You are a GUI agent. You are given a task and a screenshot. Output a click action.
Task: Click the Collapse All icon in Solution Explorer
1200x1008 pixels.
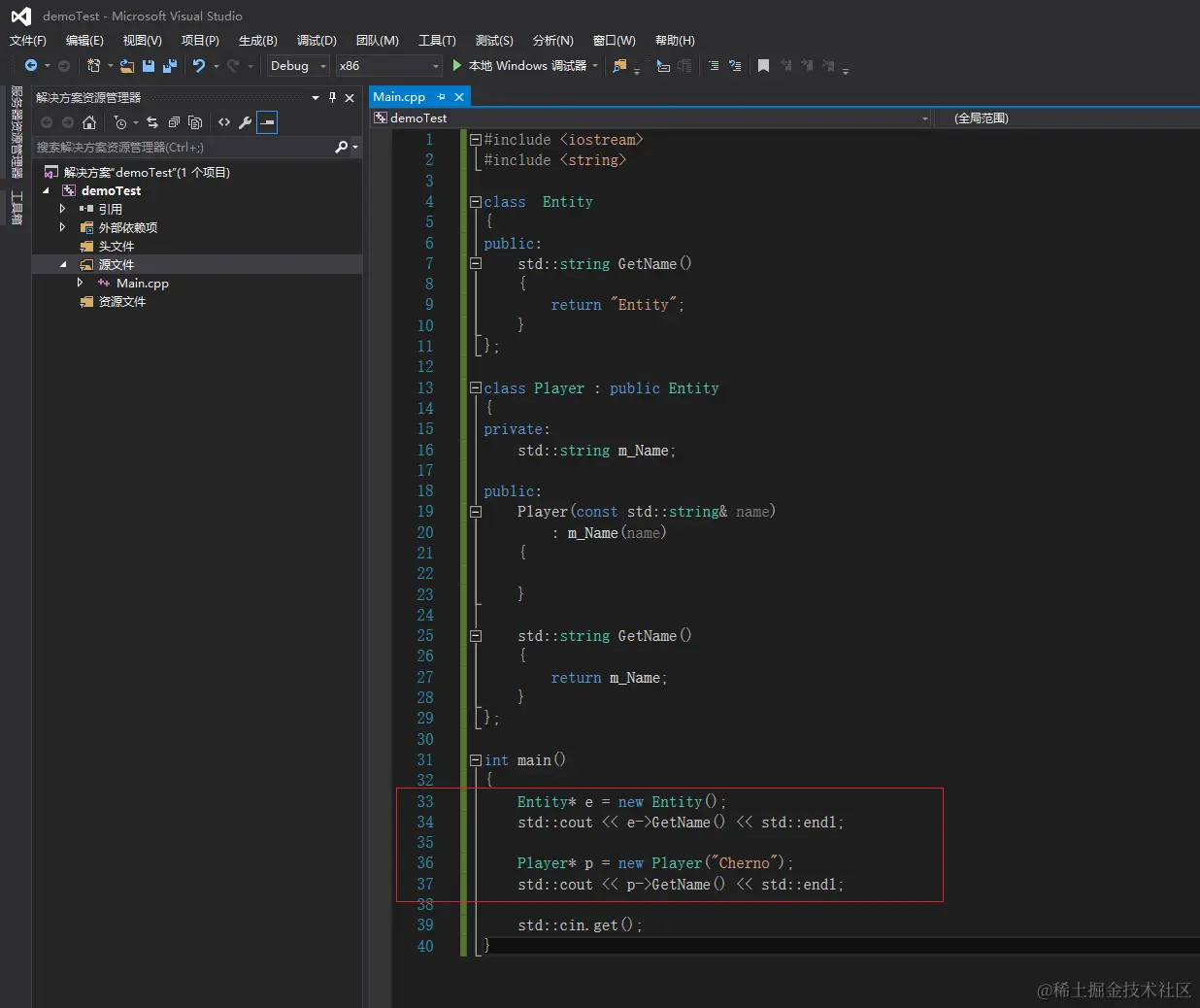pyautogui.click(x=174, y=122)
